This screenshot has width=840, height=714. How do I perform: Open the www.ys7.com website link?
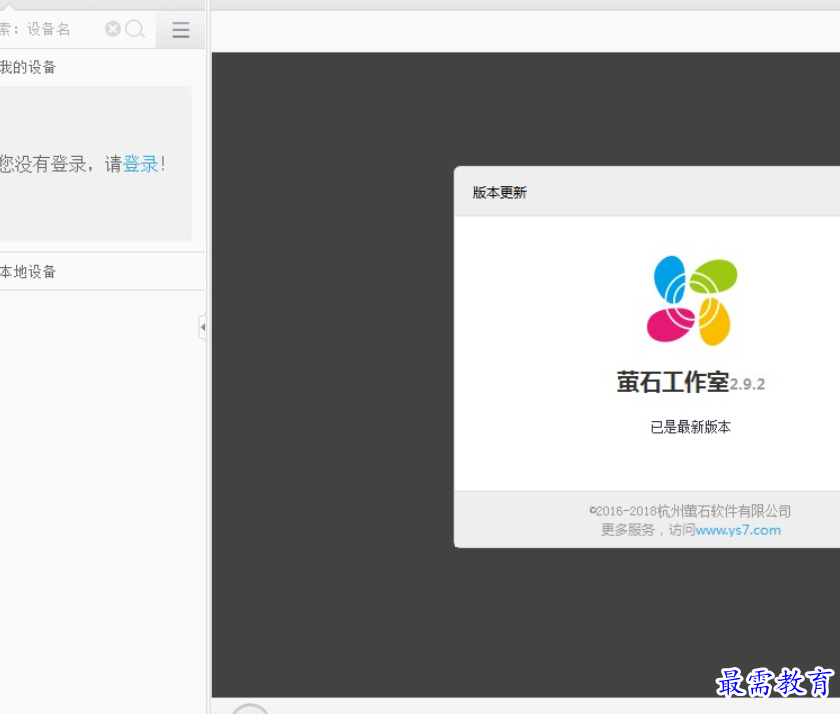point(738,530)
